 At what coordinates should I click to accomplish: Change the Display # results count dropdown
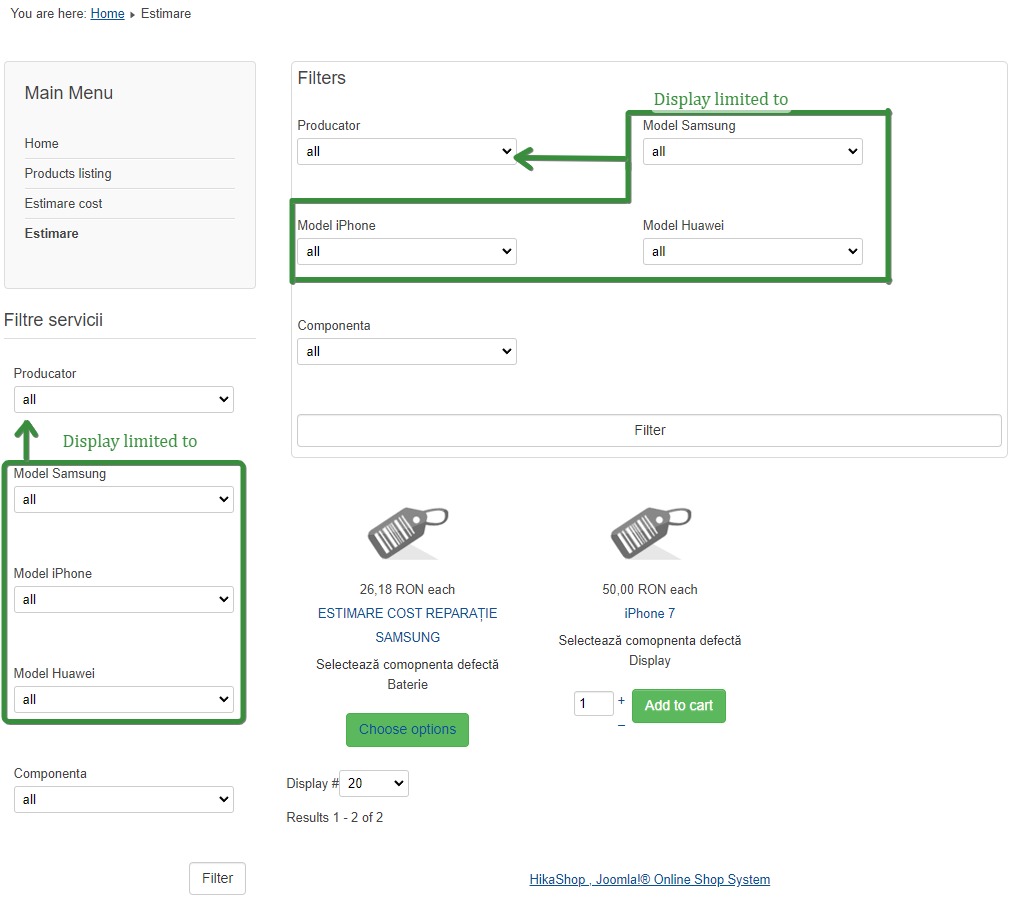tap(374, 784)
